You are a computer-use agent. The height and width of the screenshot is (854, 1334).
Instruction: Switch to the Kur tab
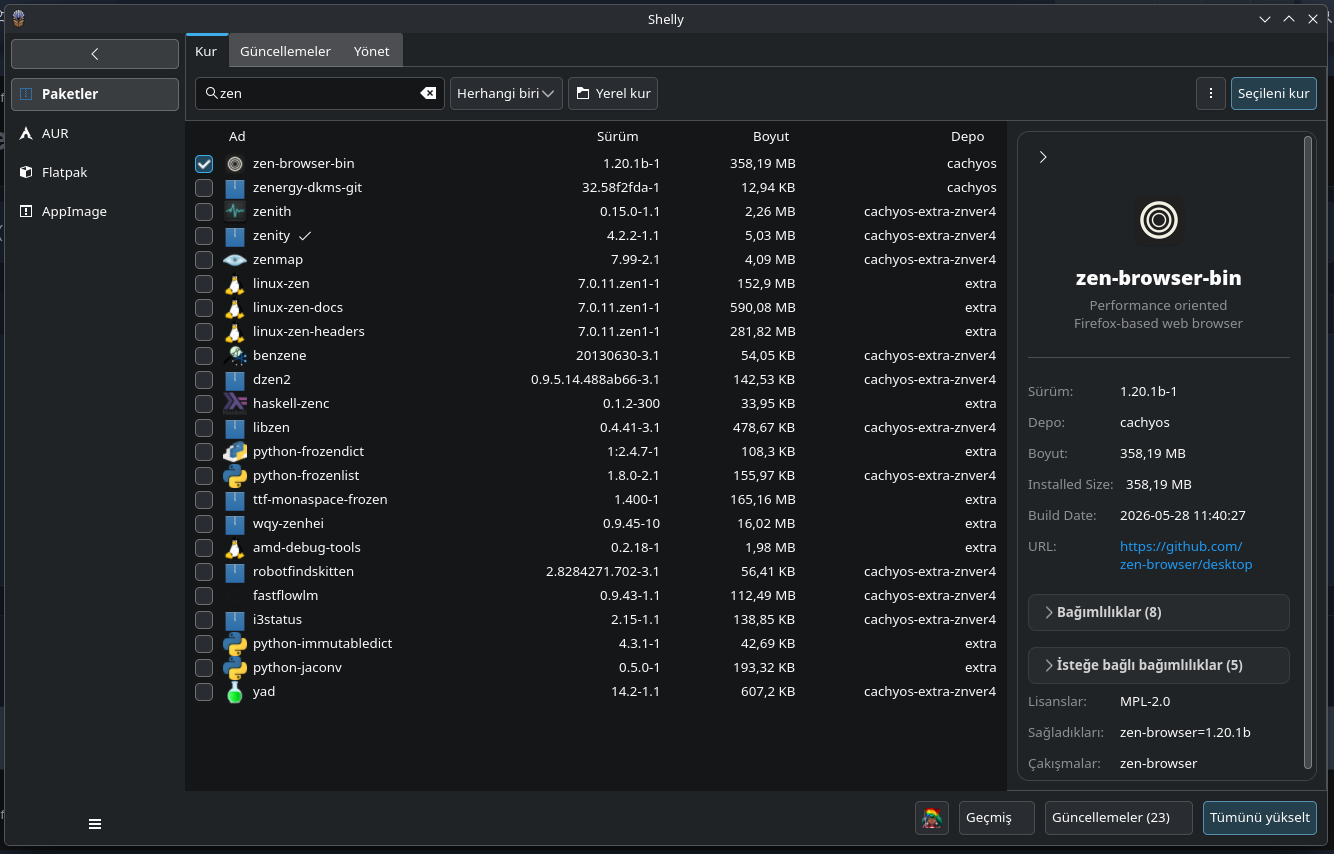coord(206,51)
